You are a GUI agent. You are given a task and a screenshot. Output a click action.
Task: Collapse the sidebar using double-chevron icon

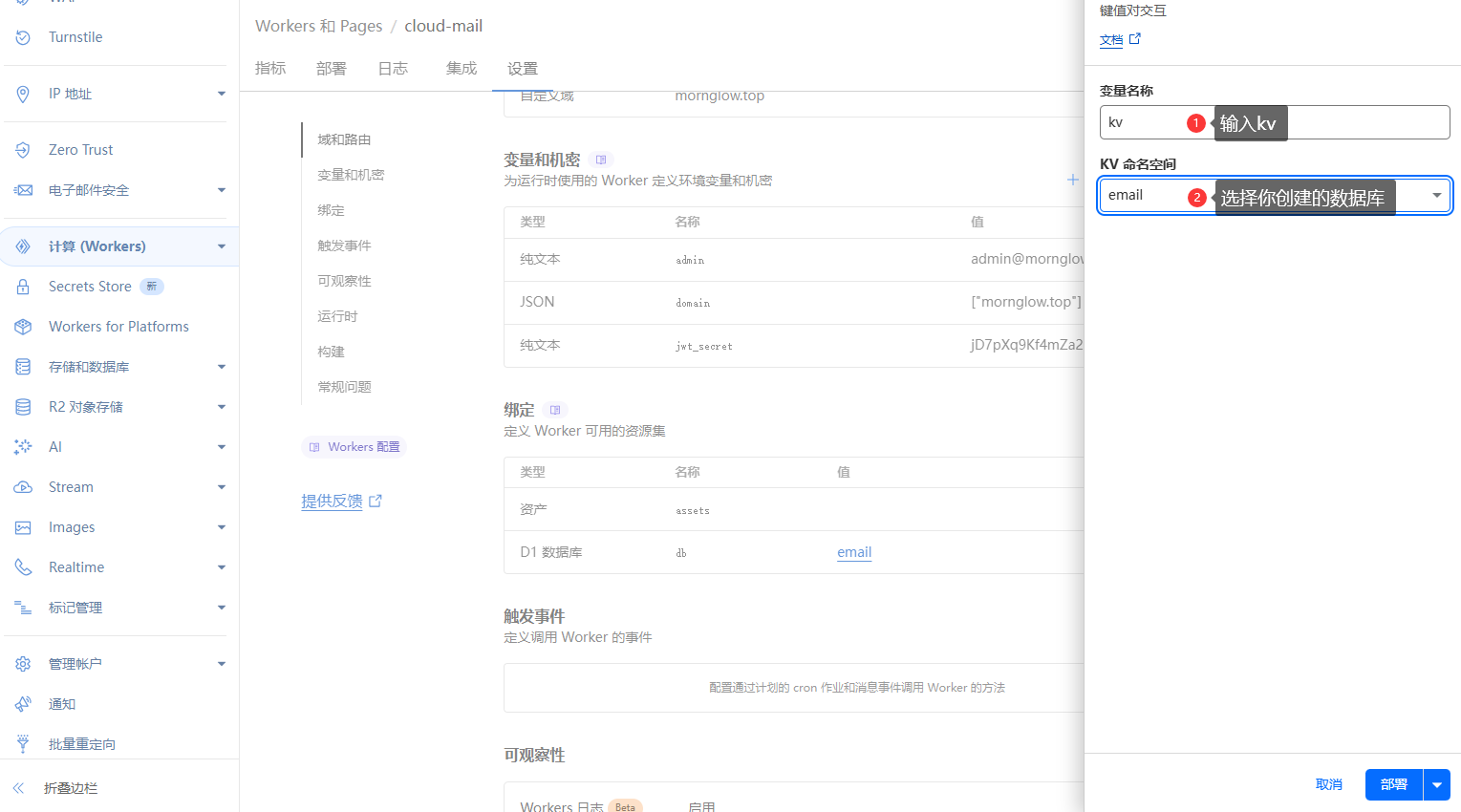click(x=18, y=788)
